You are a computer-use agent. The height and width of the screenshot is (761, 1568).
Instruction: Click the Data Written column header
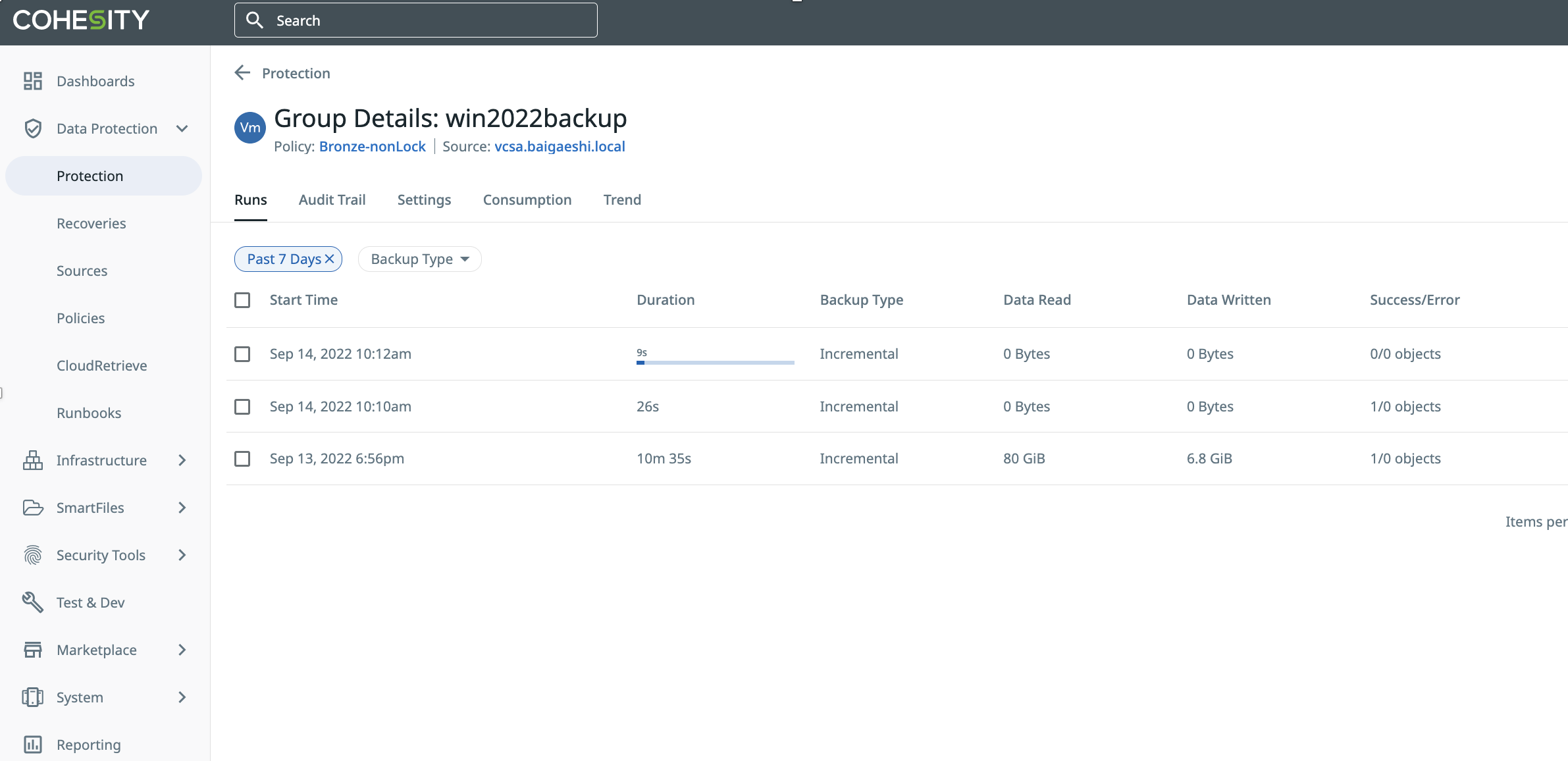[1229, 300]
